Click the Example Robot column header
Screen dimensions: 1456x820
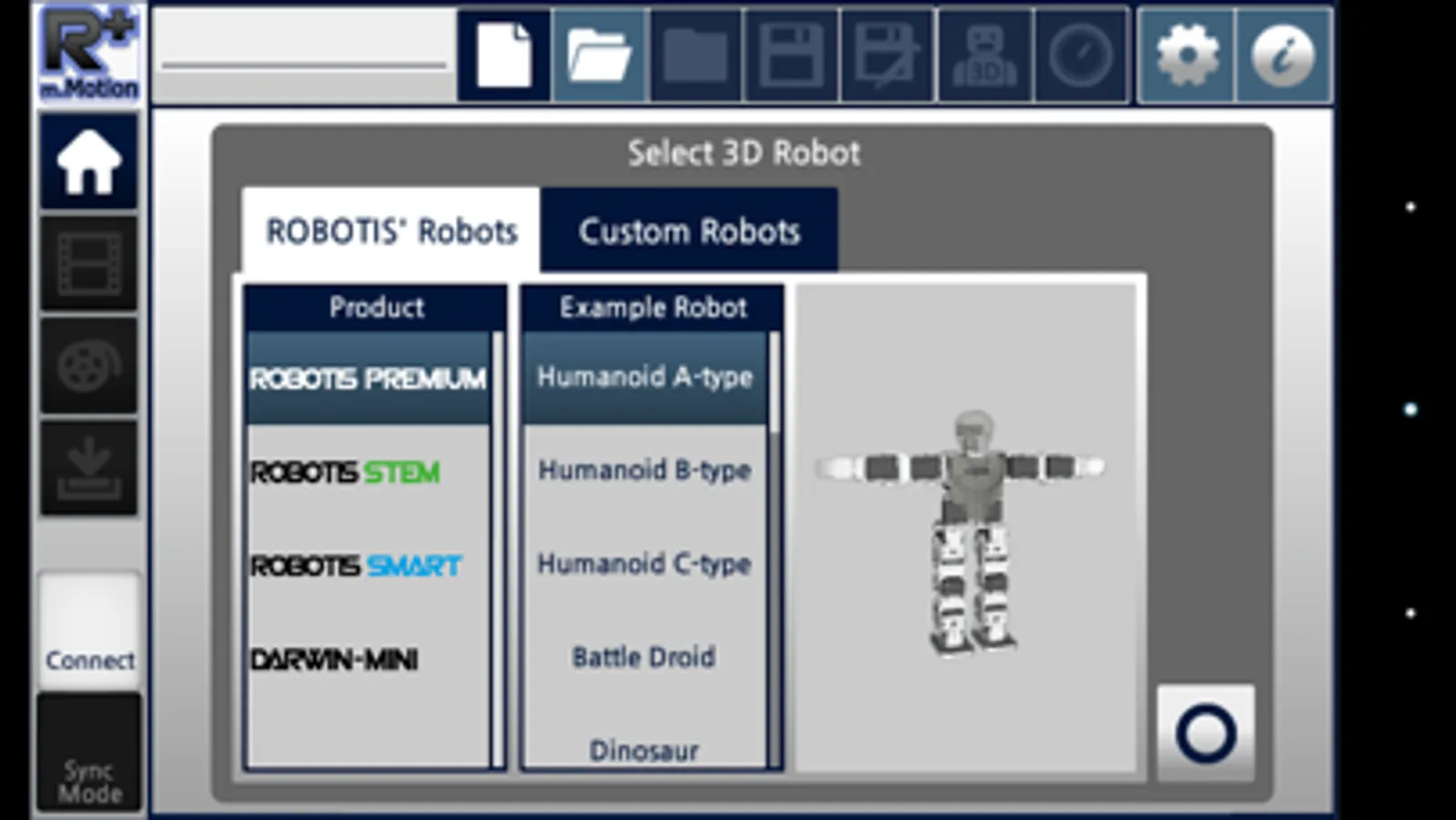(652, 308)
